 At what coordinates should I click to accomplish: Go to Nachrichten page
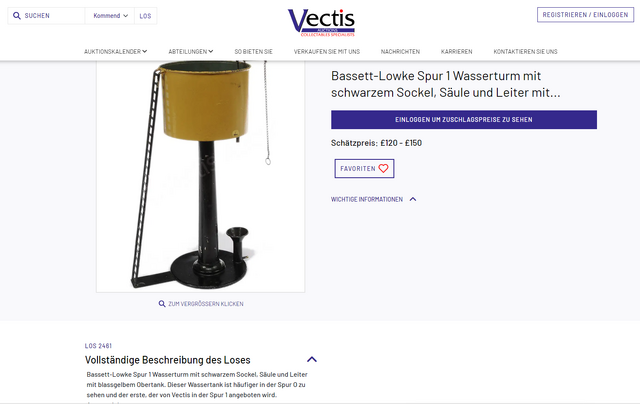click(x=400, y=51)
